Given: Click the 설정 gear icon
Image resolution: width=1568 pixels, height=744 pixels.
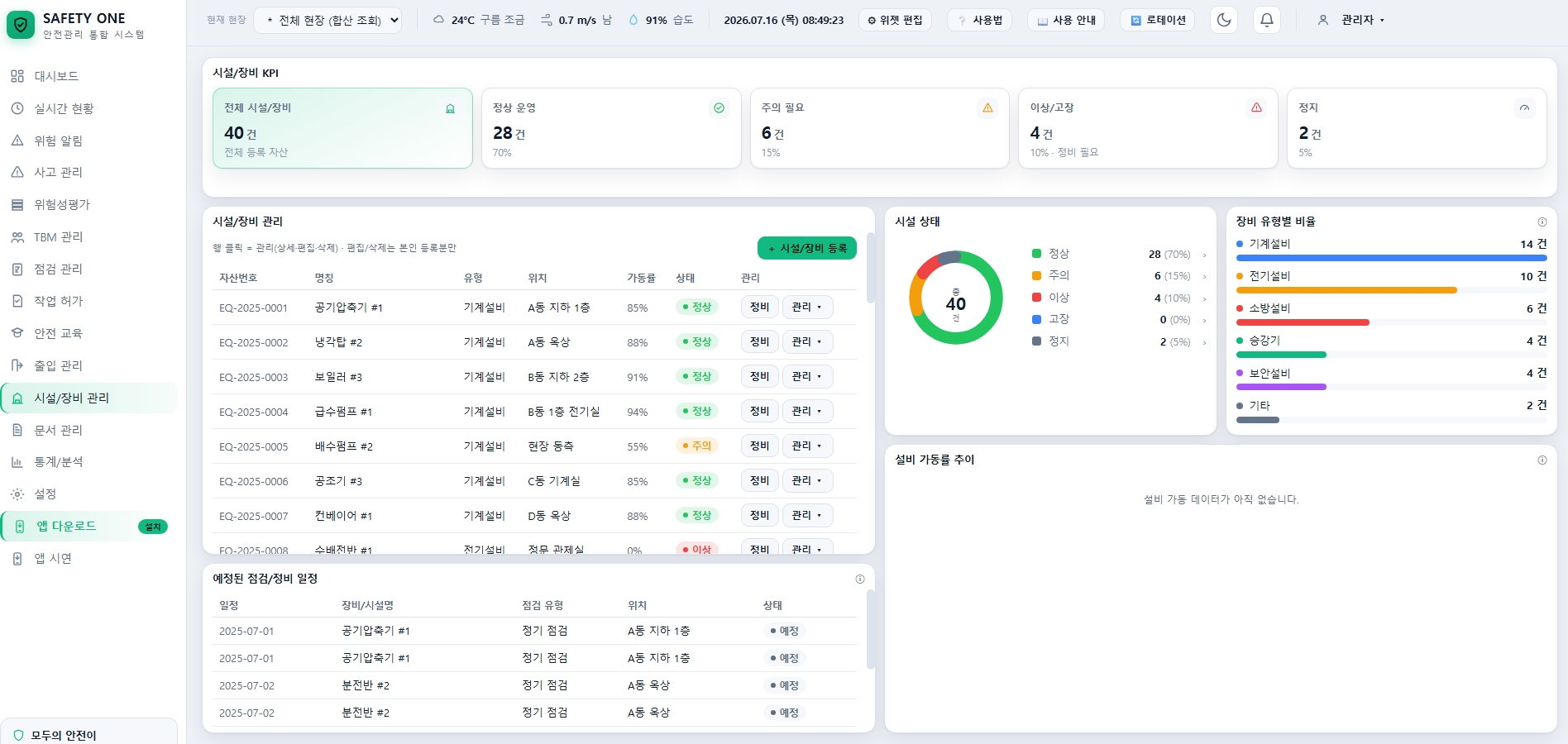Looking at the screenshot, I should pos(17,494).
